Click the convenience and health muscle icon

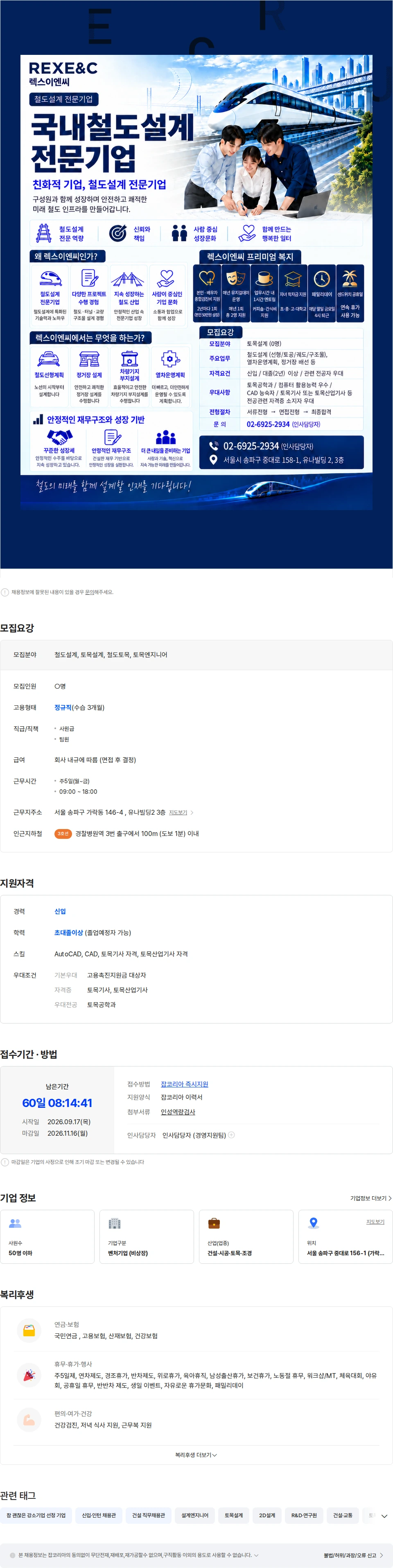pyautogui.click(x=29, y=1419)
